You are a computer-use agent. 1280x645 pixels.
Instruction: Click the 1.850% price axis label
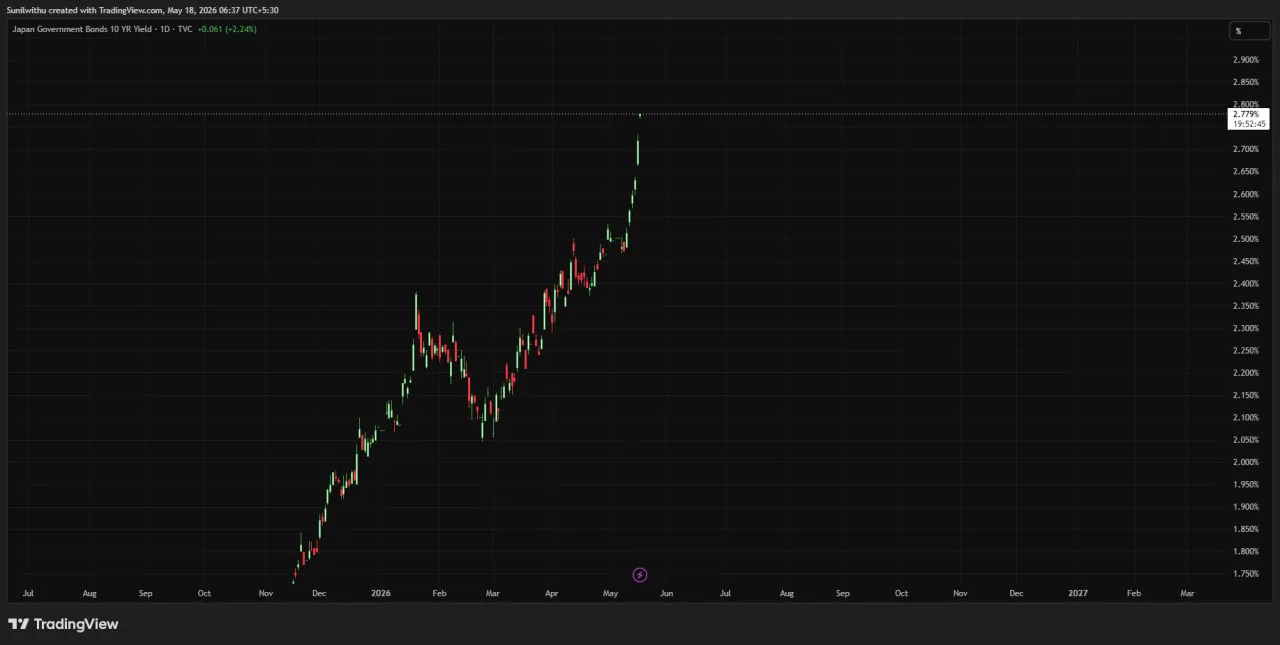pyautogui.click(x=1245, y=529)
